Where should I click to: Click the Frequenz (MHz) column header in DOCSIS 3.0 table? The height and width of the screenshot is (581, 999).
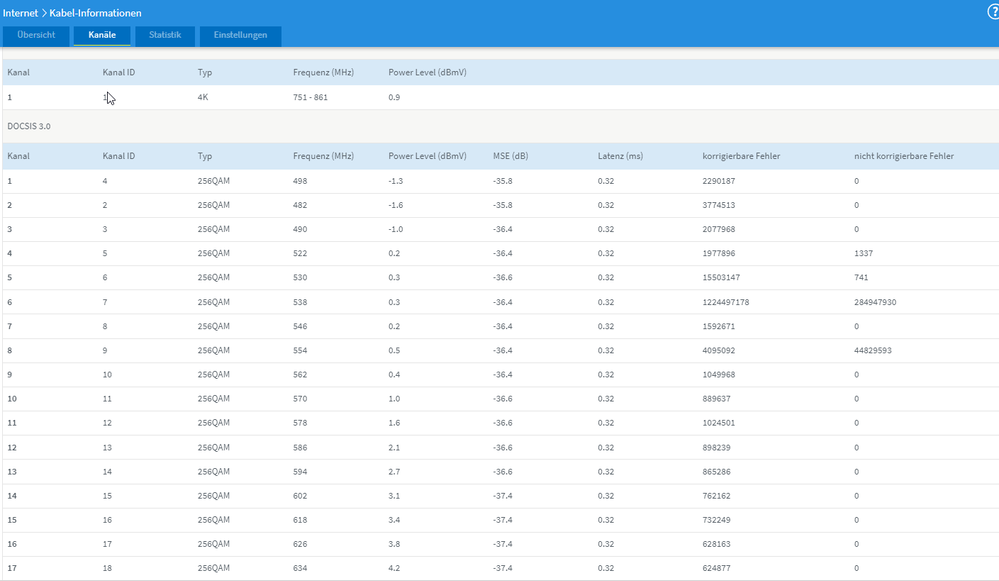coord(323,156)
